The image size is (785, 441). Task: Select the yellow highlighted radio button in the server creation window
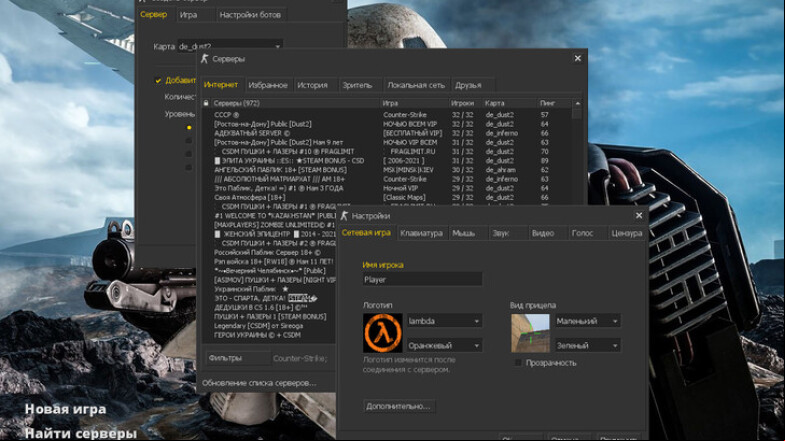189,128
